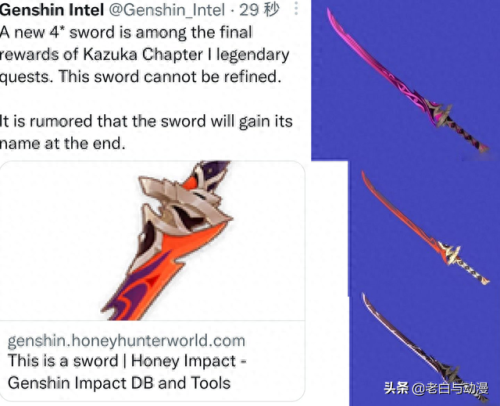Click the 'Genshin Impact DB and Tools' text
The height and width of the screenshot is (406, 500).
click(x=119, y=383)
